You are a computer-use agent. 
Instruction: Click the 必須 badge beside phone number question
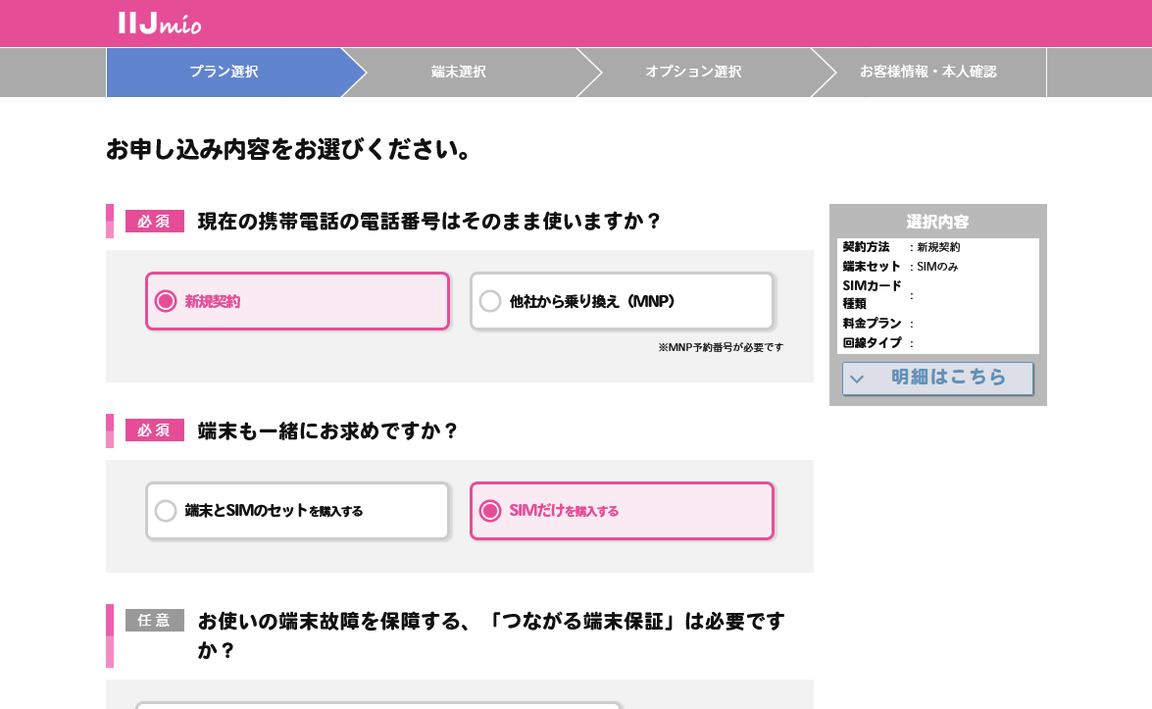click(x=154, y=221)
